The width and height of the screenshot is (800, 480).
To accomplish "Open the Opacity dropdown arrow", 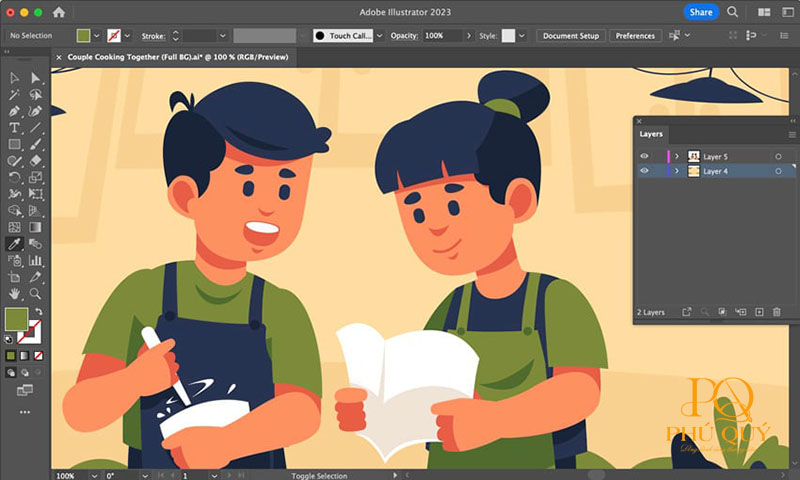I will coord(469,36).
